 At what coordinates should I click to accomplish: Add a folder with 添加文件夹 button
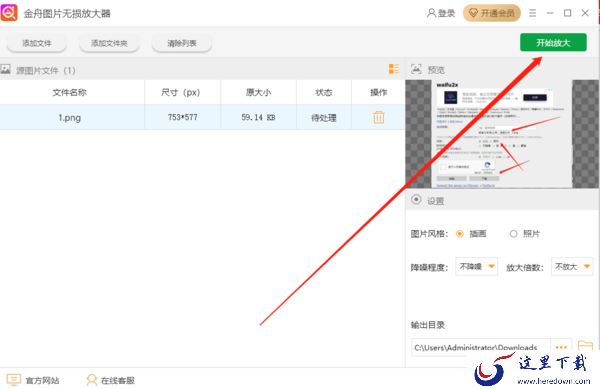pyautogui.click(x=109, y=43)
